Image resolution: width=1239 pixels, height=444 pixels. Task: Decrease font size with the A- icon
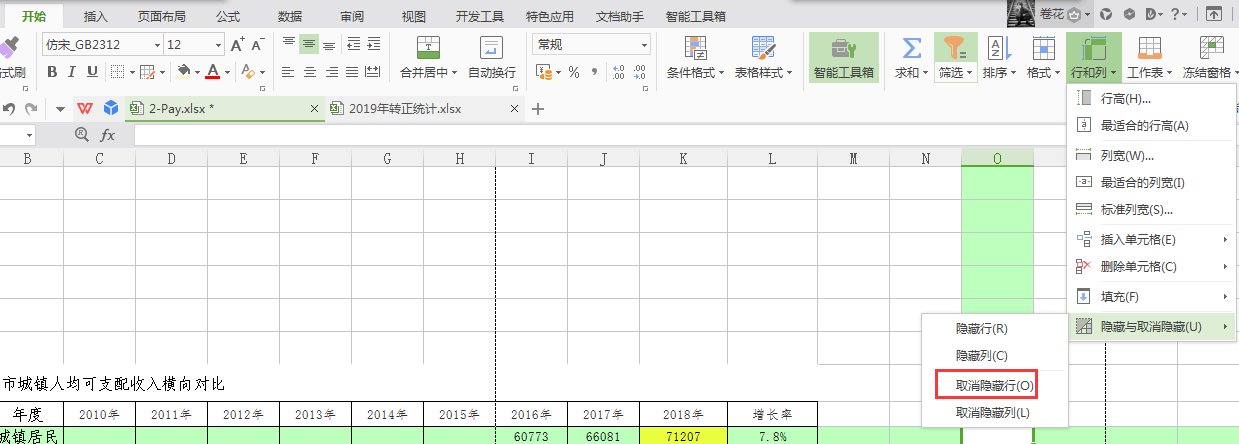tap(258, 45)
